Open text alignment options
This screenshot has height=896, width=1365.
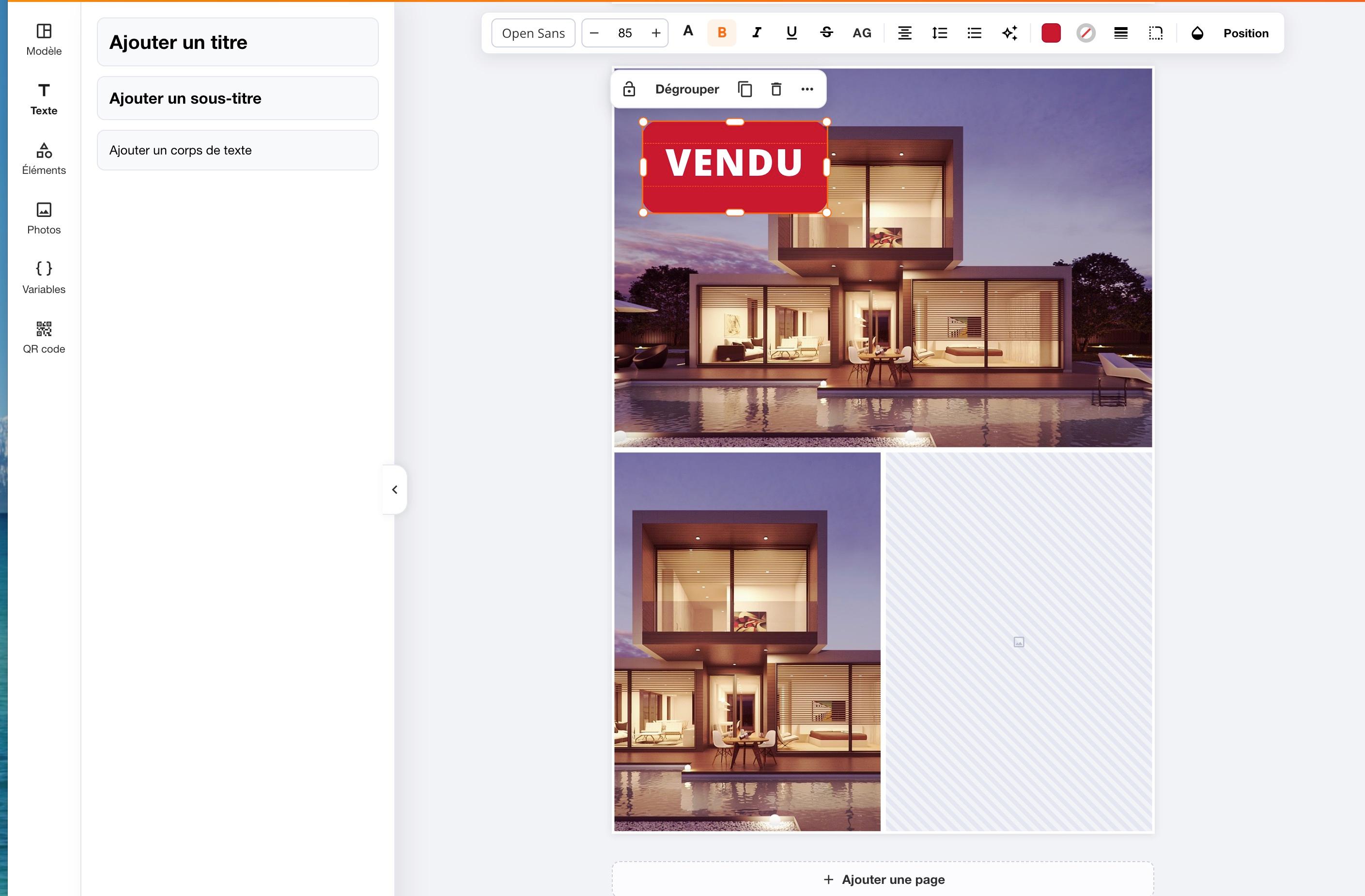point(904,33)
